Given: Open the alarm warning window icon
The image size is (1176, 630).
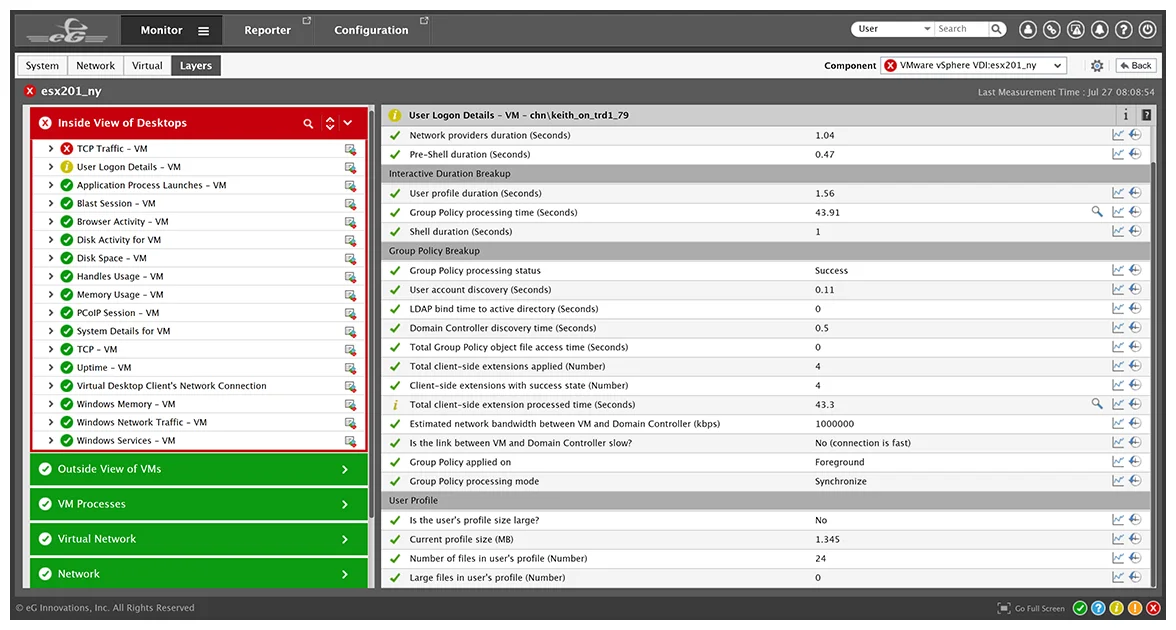Looking at the screenshot, I should pos(1076,29).
